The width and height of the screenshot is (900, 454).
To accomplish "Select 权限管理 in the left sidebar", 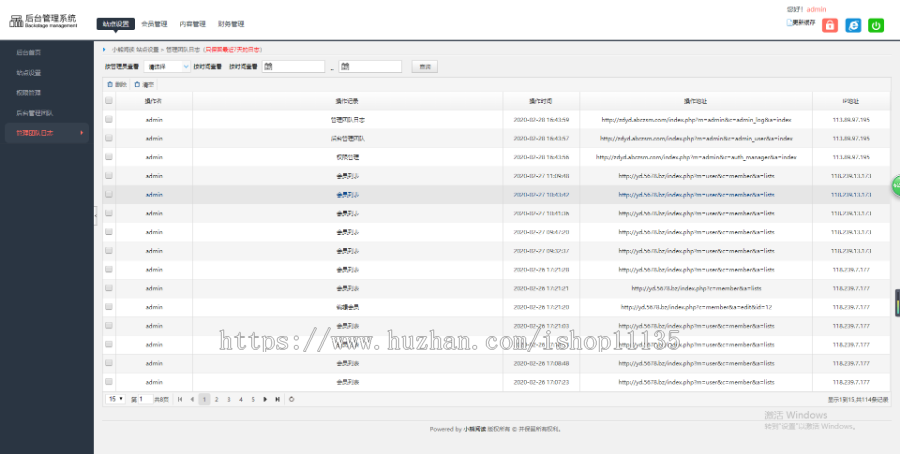I will [29, 92].
